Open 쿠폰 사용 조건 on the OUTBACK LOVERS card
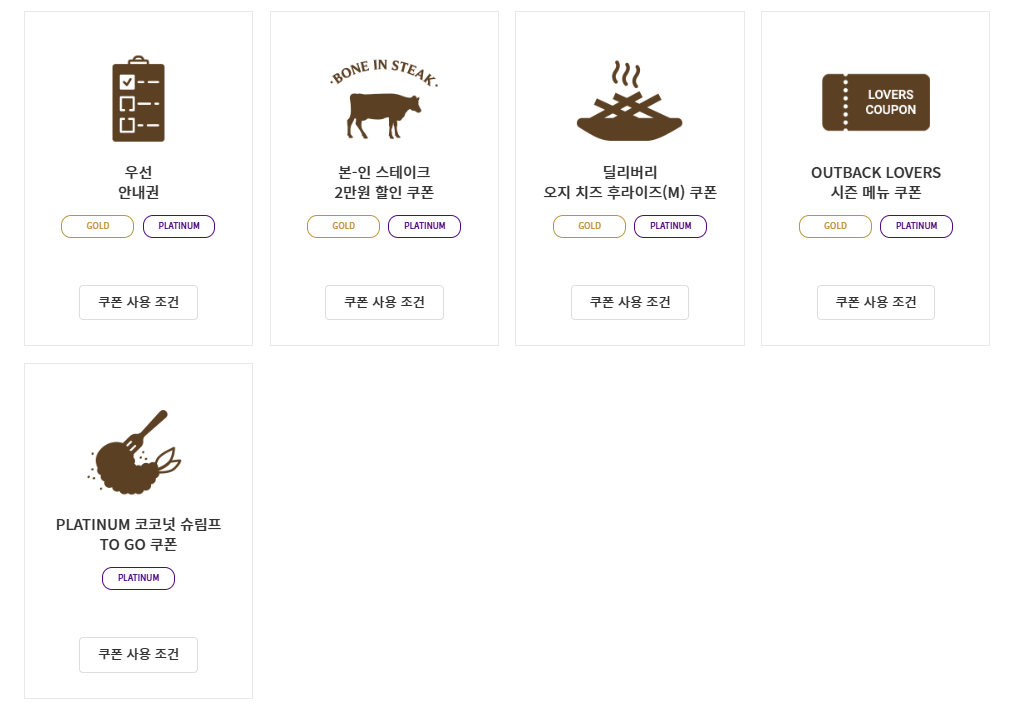The width and height of the screenshot is (1014, 715). tap(875, 302)
